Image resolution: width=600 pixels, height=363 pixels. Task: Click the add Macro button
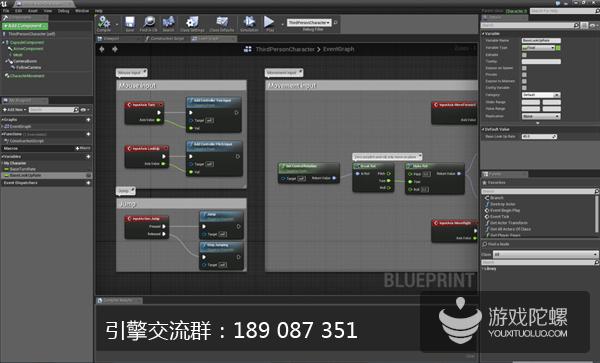(83, 148)
